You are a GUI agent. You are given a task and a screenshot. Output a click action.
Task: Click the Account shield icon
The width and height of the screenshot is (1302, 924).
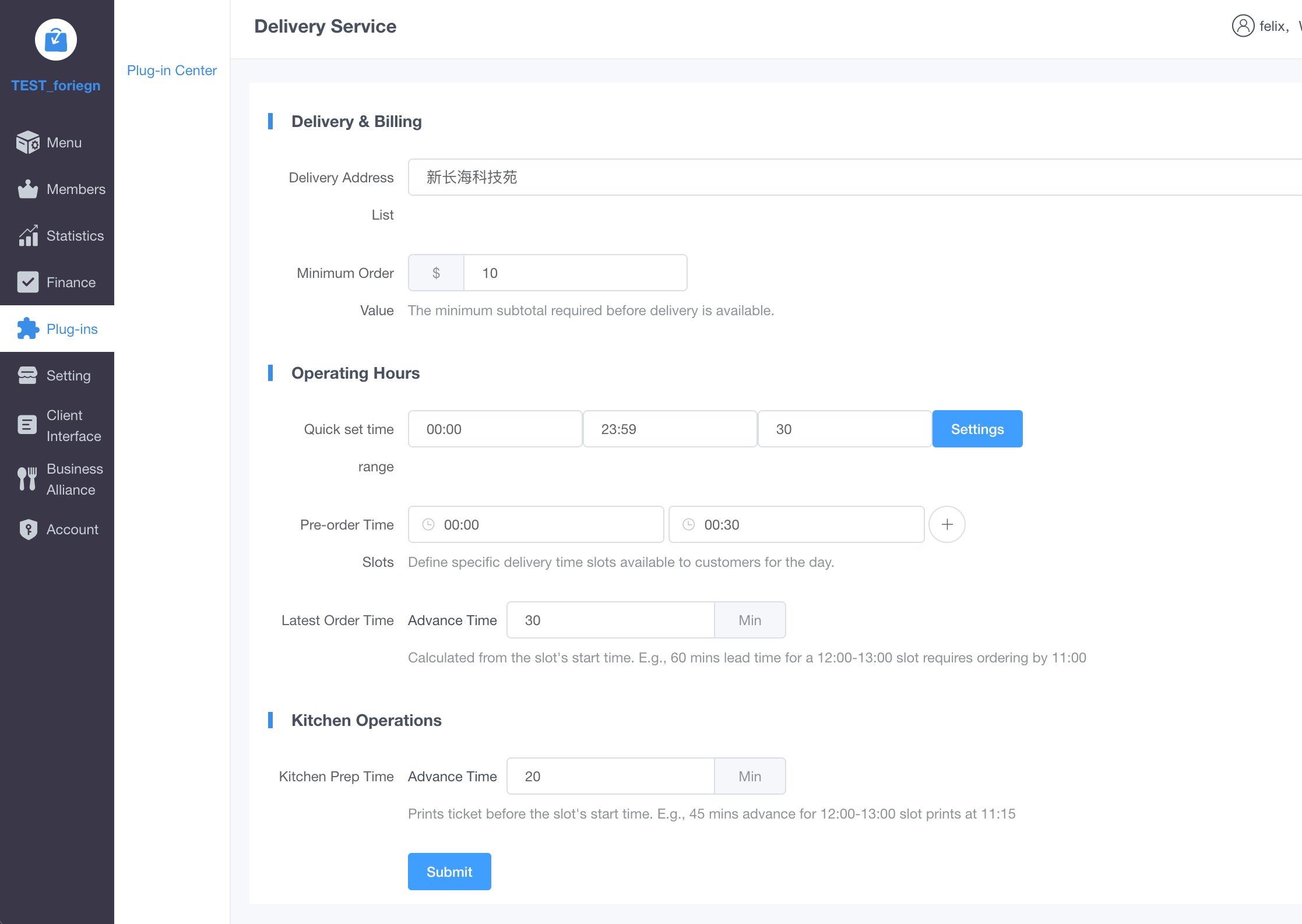pyautogui.click(x=27, y=530)
